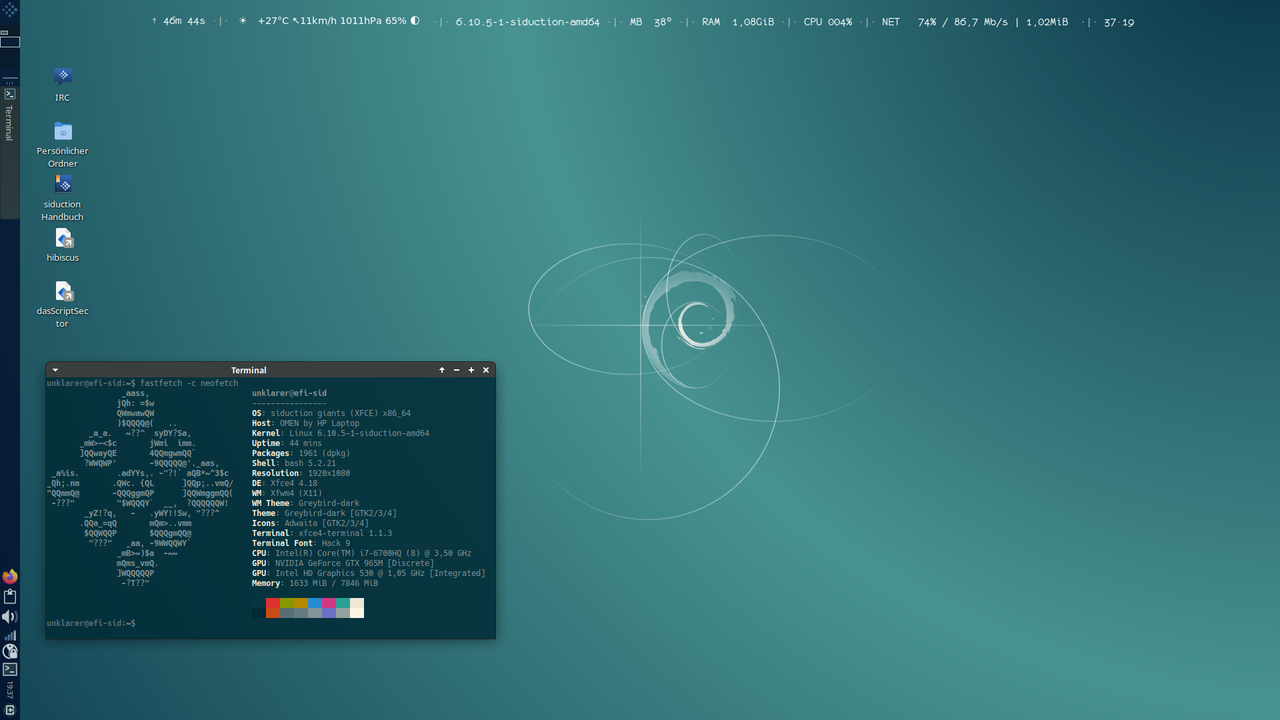Click the volume speaker icon
This screenshot has height=720, width=1280.
[x=10, y=617]
